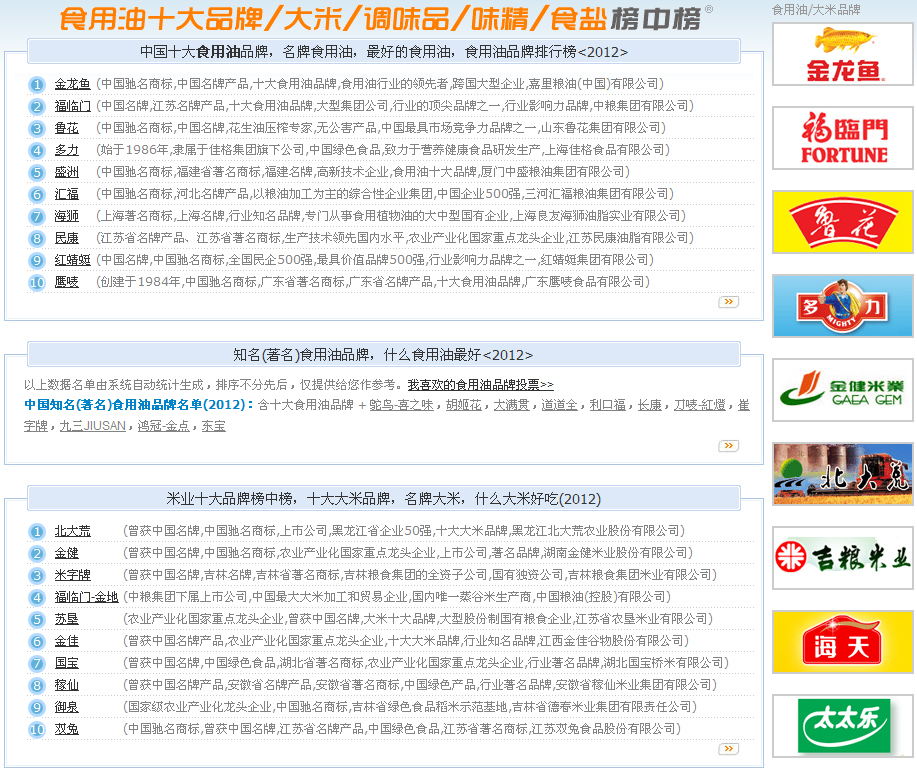Select the 长康 brand link
917x771 pixels.
pos(649,405)
